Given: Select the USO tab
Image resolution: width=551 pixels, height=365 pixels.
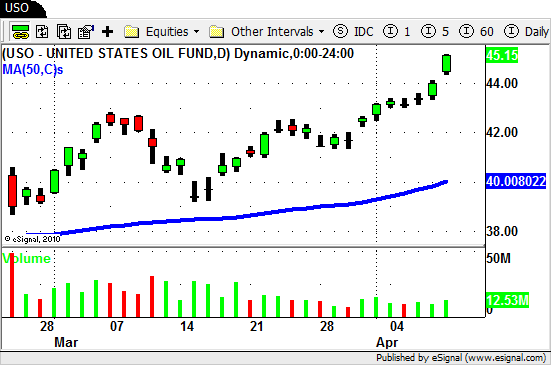Looking at the screenshot, I should coord(21,8).
